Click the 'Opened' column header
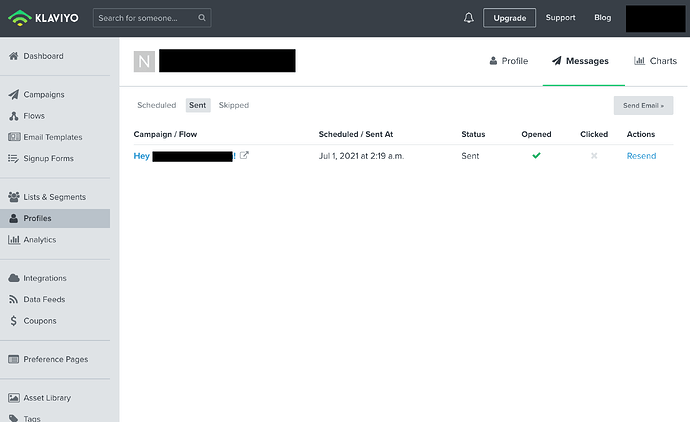The height and width of the screenshot is (422, 690). pos(536,134)
